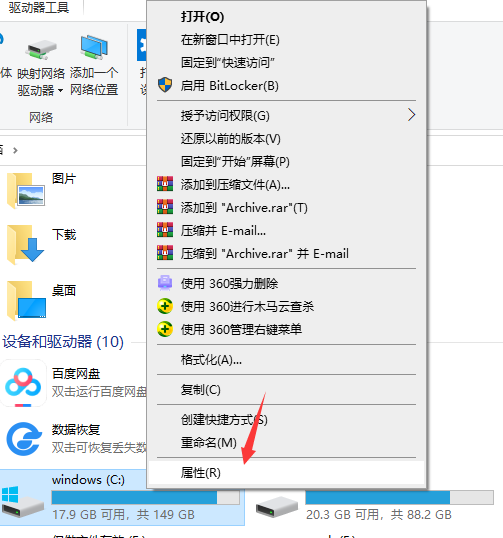The height and width of the screenshot is (538, 503).
Task: Select the 下载 downloads folder icon
Action: pos(25,245)
